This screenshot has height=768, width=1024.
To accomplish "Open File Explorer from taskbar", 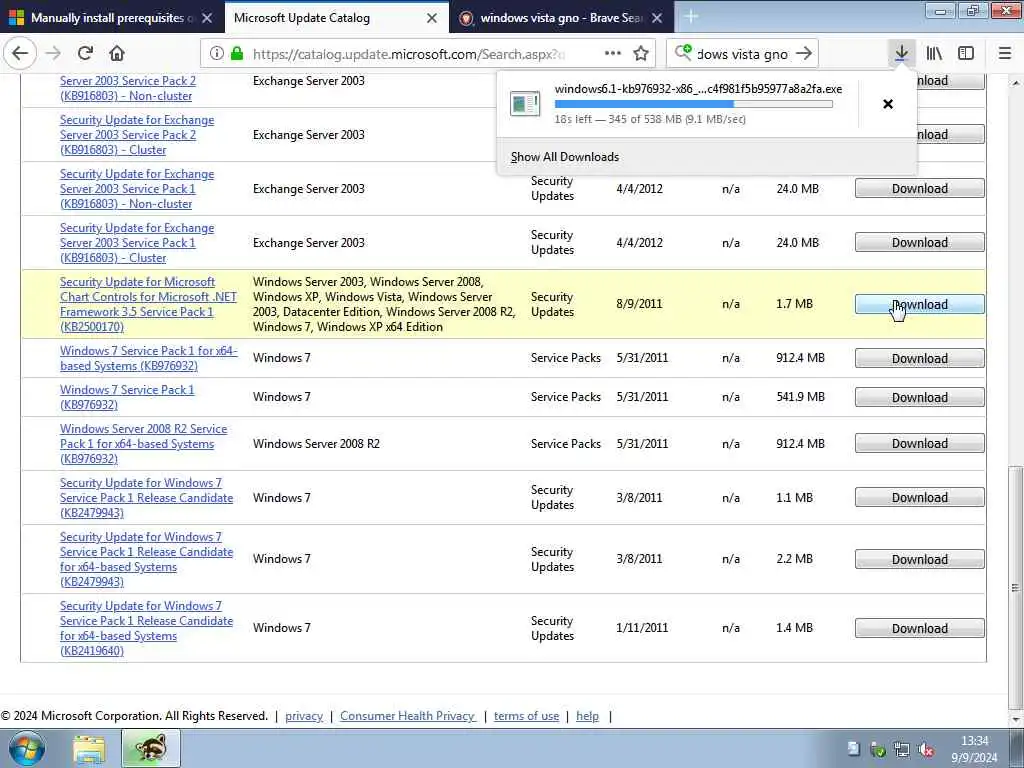I will tap(89, 749).
